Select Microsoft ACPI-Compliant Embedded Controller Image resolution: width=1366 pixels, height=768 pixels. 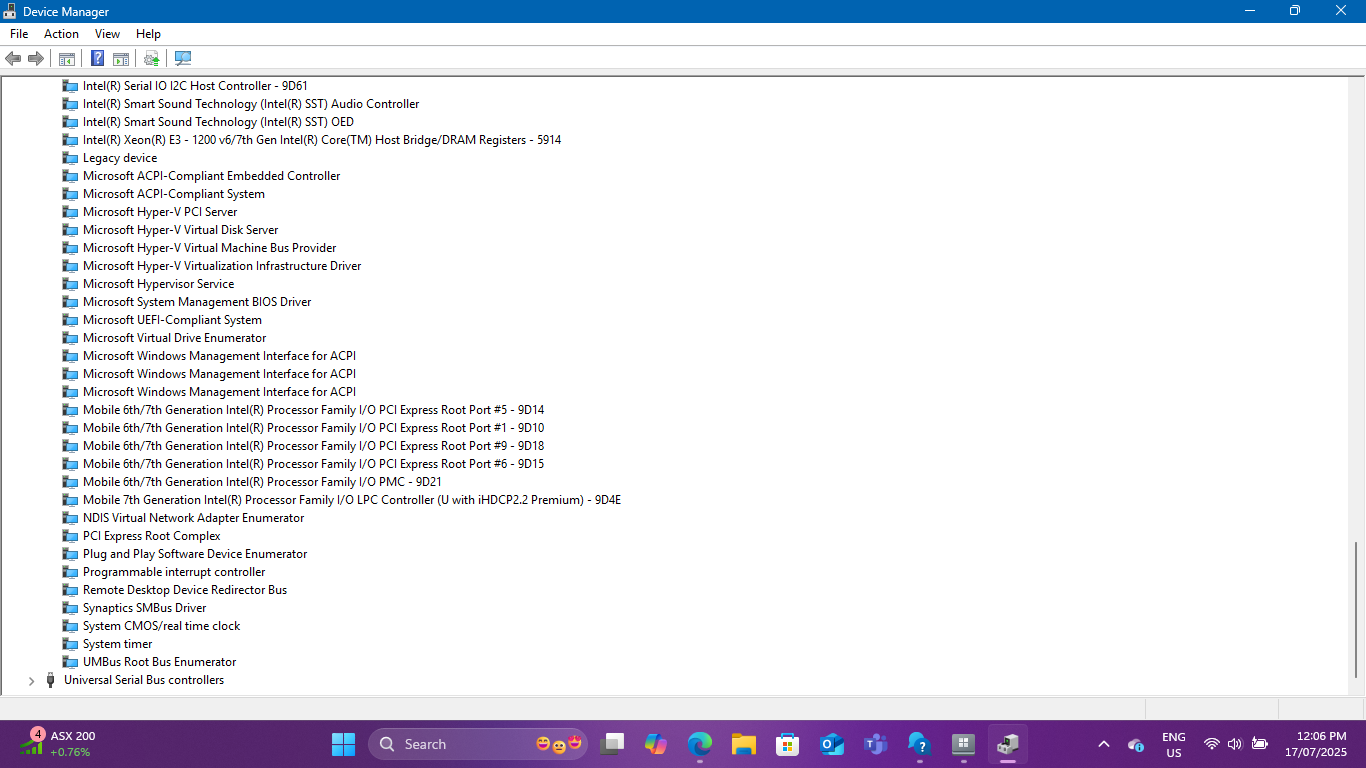tap(211, 176)
